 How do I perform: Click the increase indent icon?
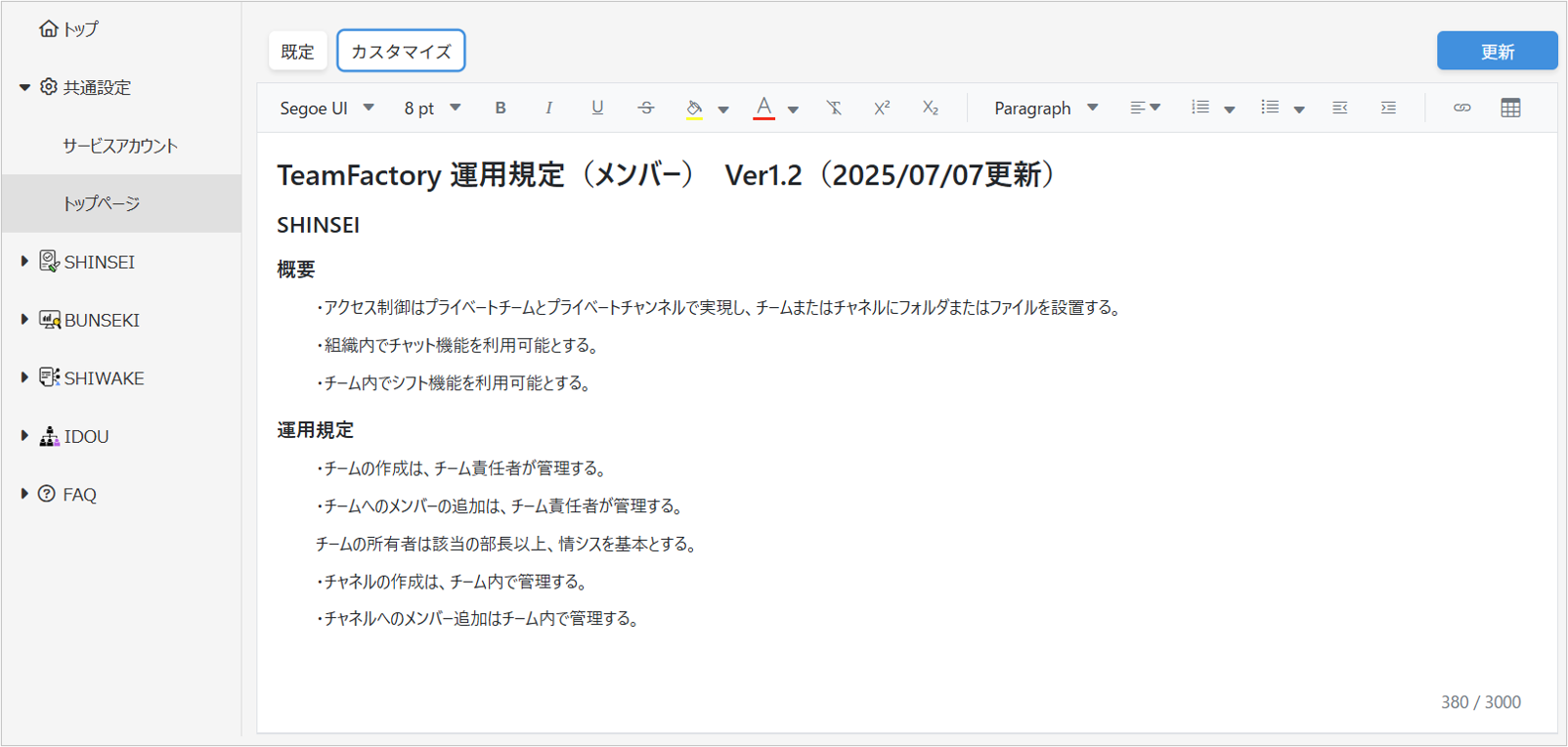pyautogui.click(x=1388, y=108)
